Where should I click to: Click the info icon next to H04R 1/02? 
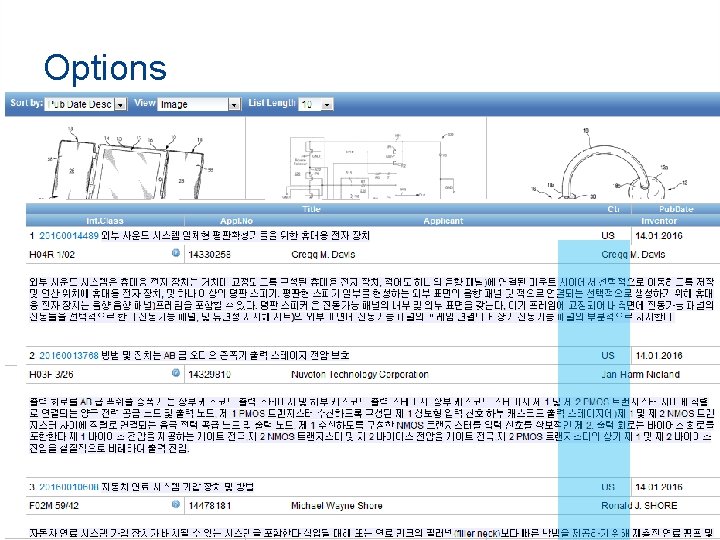tap(175, 253)
